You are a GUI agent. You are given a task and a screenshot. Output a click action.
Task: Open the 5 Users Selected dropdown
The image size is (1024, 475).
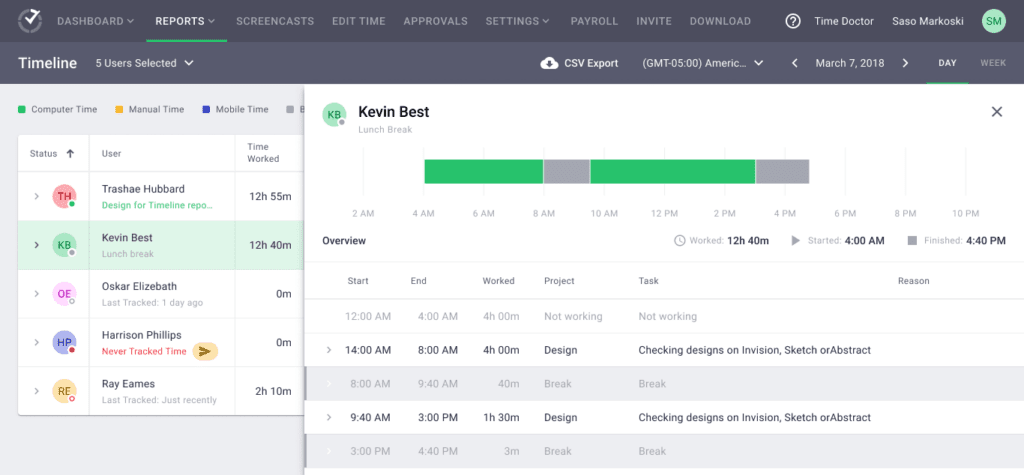click(144, 63)
